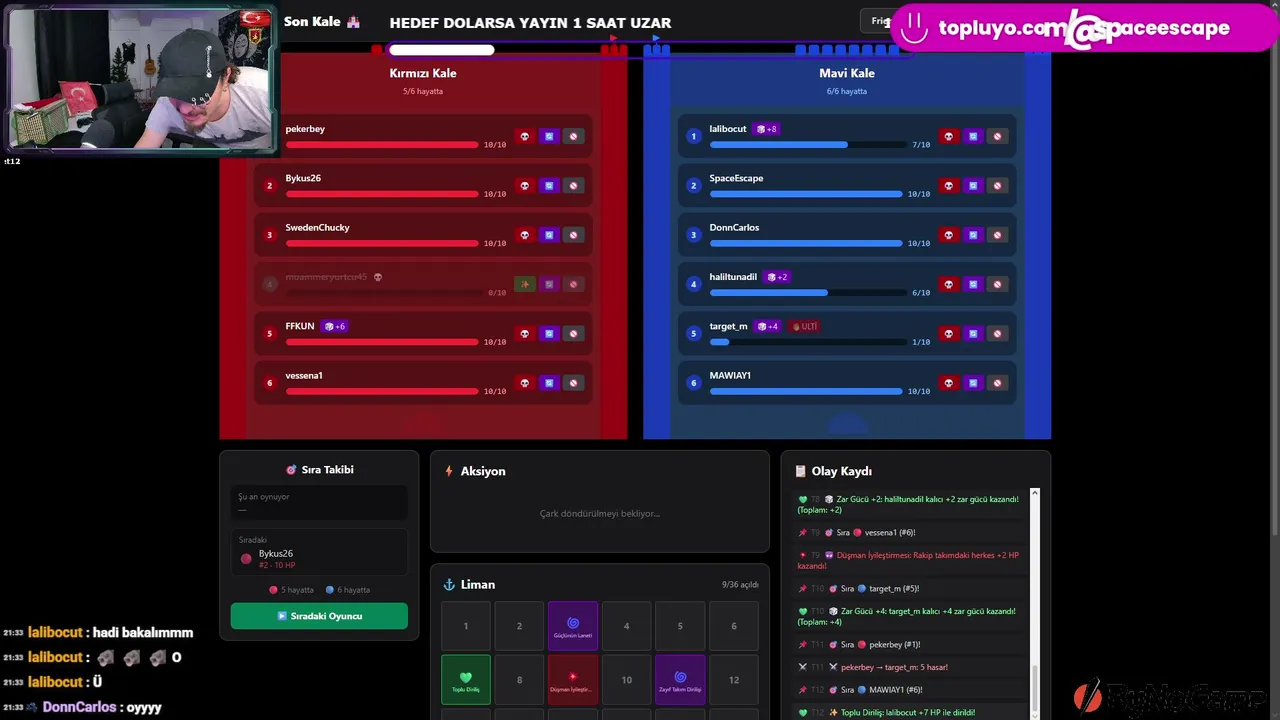This screenshot has height=720, width=1280.
Task: Click the skull icon for DonnCarlos
Action: click(948, 235)
